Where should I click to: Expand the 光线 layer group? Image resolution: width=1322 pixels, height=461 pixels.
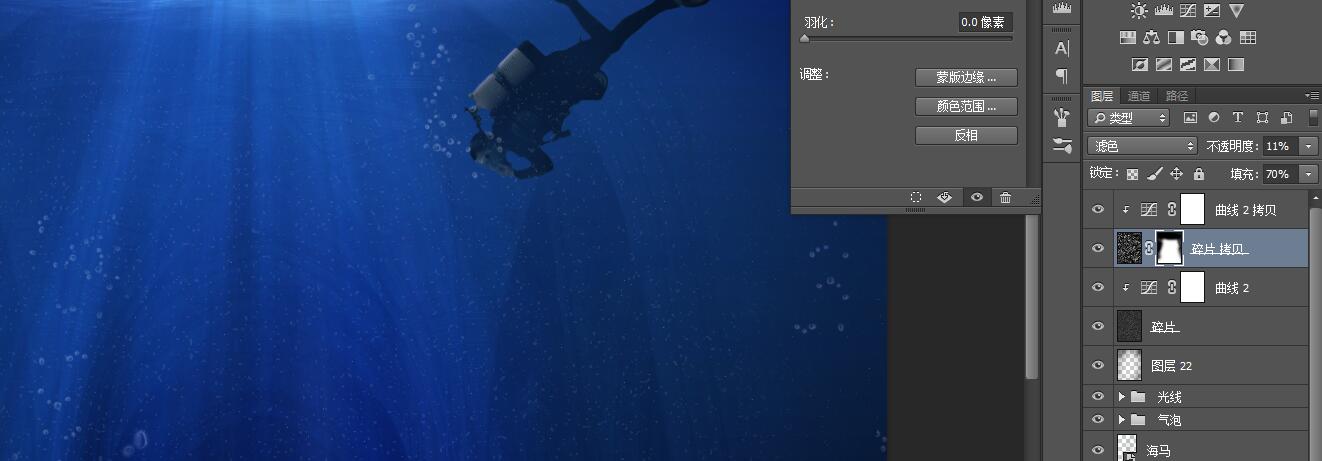(x=1122, y=397)
